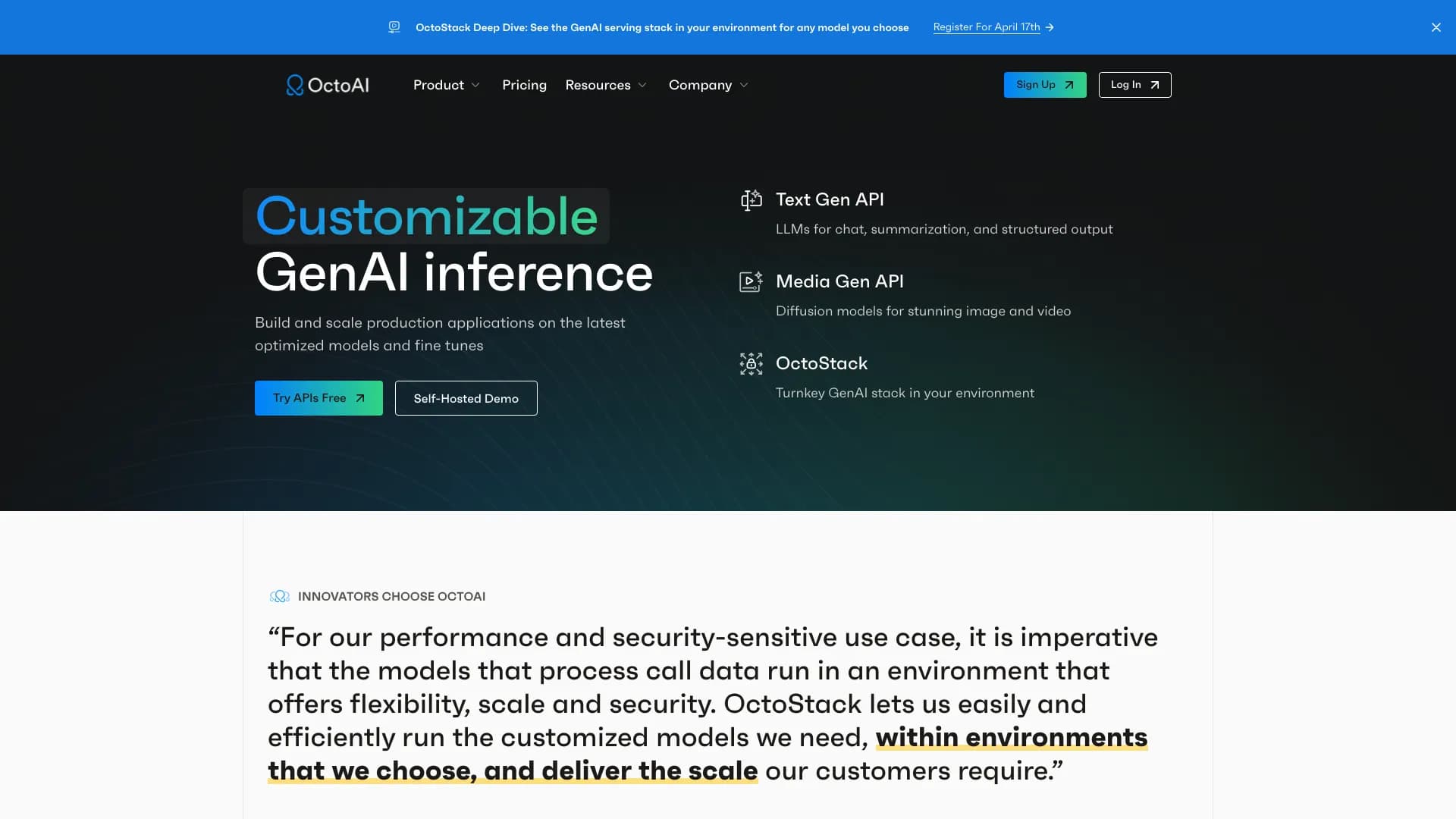Dismiss the top announcement banner

(1436, 27)
